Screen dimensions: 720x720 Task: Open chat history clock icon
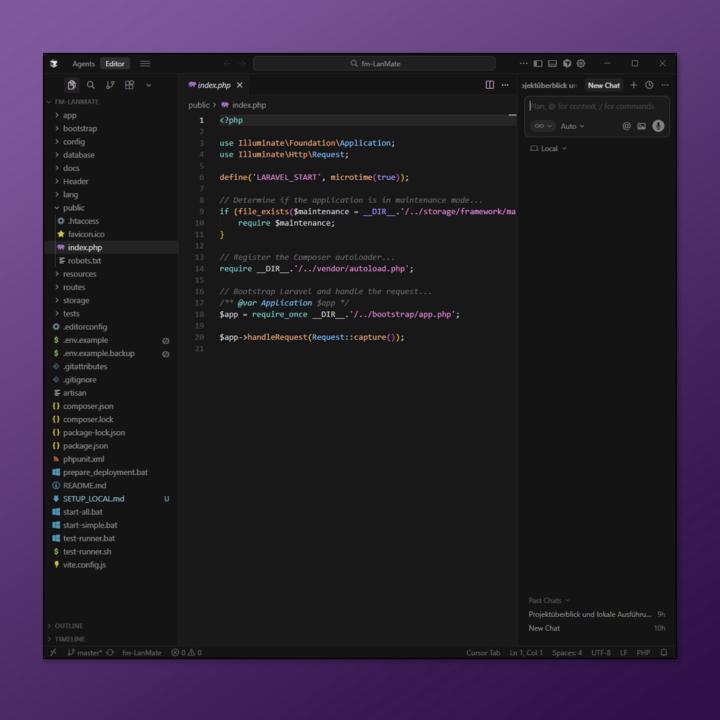(x=649, y=85)
